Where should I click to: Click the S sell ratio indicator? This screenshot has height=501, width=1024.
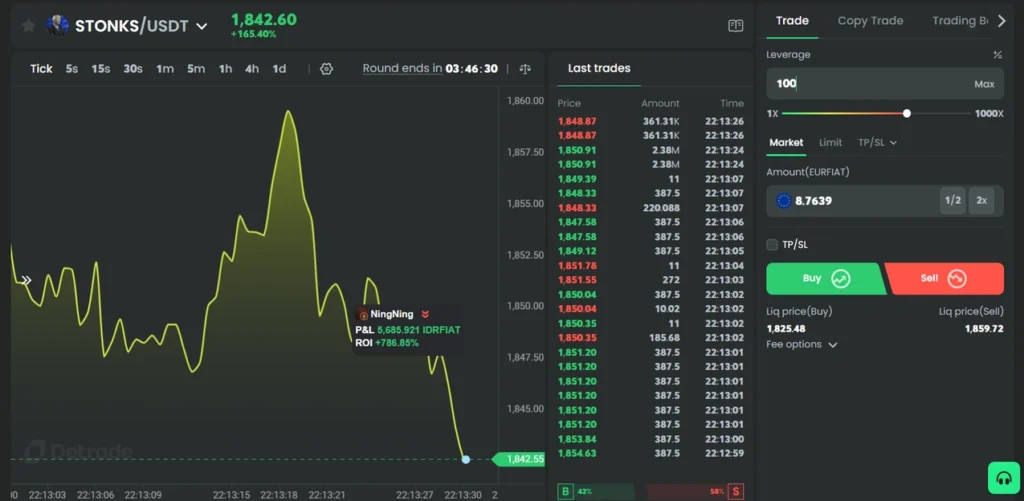click(x=736, y=491)
